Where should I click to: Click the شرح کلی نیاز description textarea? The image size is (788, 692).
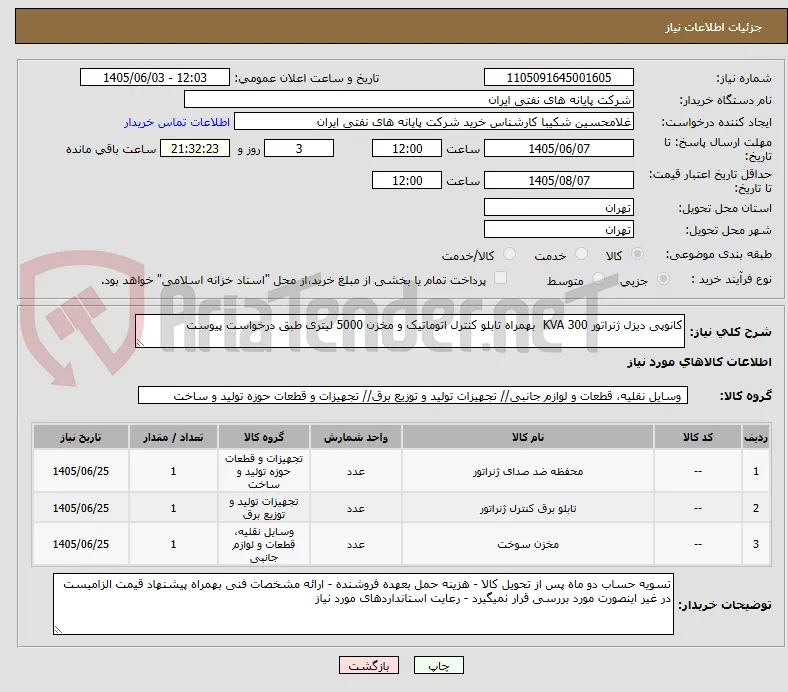[x=410, y=331]
